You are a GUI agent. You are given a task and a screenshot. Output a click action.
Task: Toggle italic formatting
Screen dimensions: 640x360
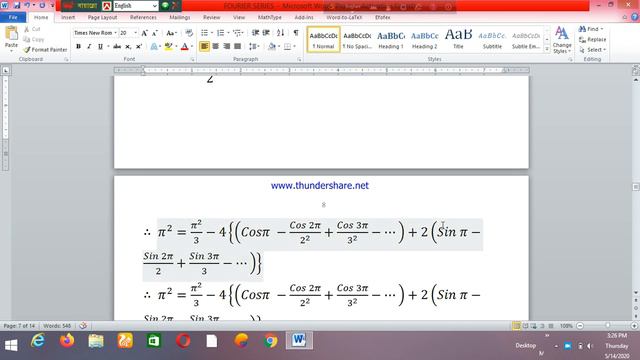[x=89, y=47]
